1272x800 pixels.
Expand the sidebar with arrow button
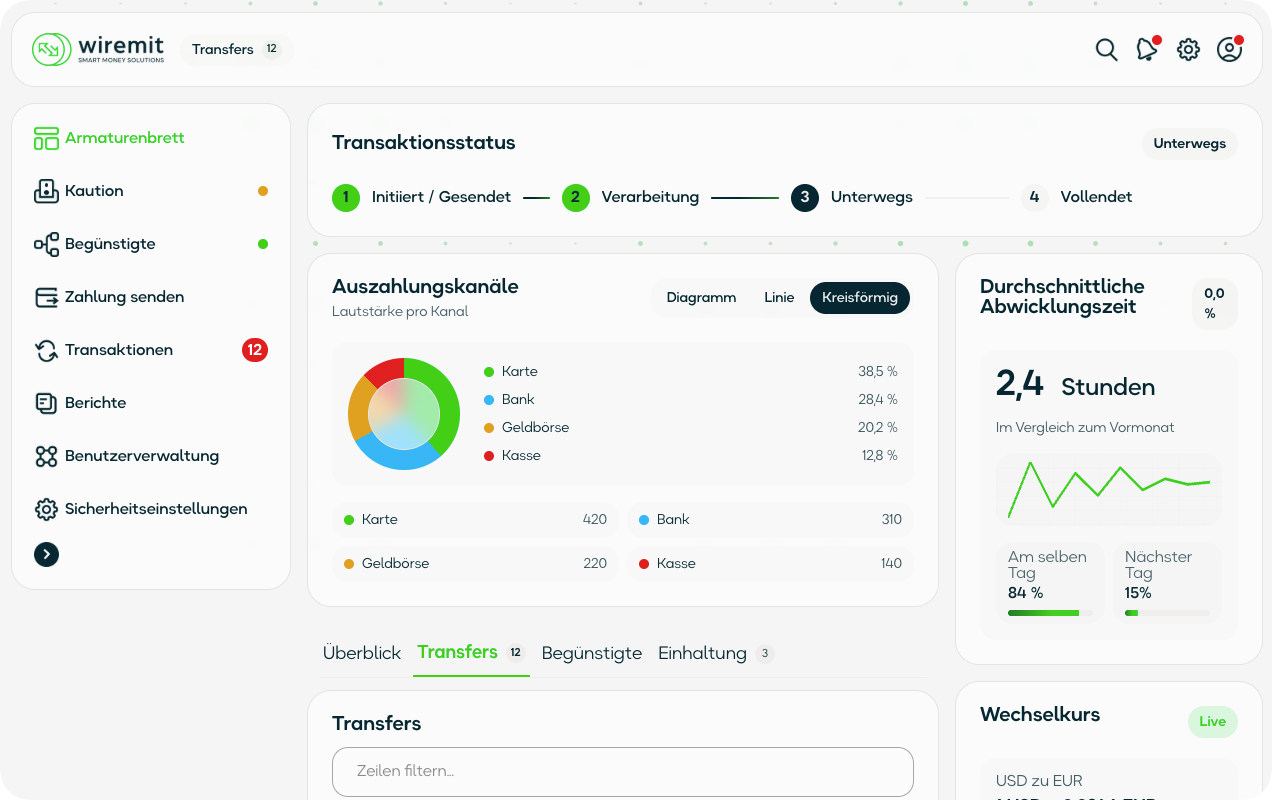(46, 554)
